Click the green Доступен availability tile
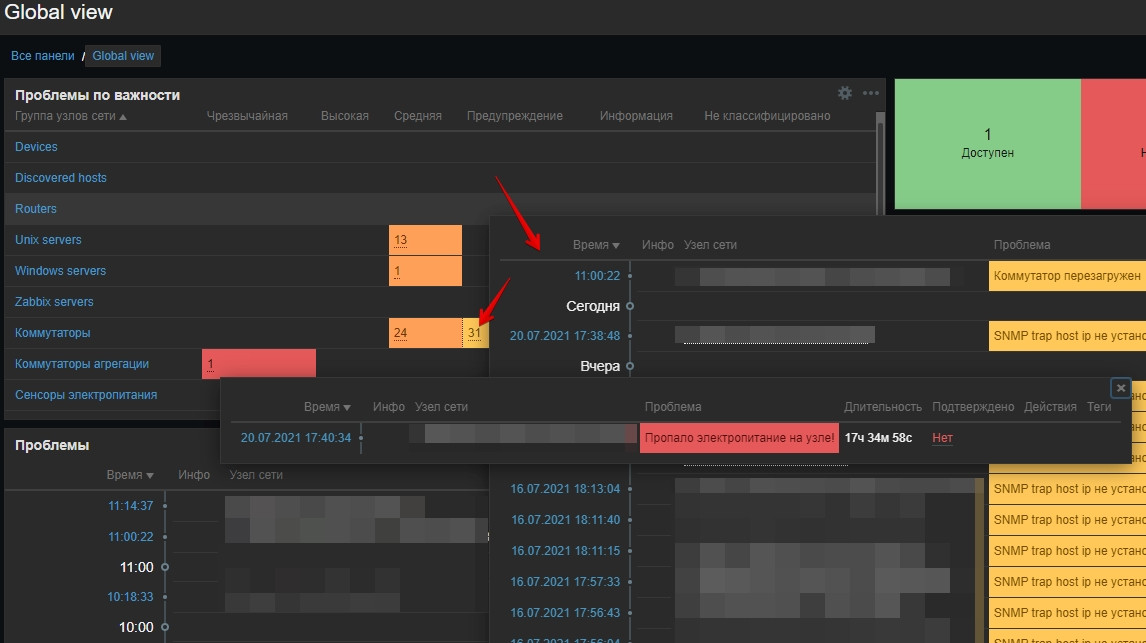The image size is (1146, 643). (987, 144)
